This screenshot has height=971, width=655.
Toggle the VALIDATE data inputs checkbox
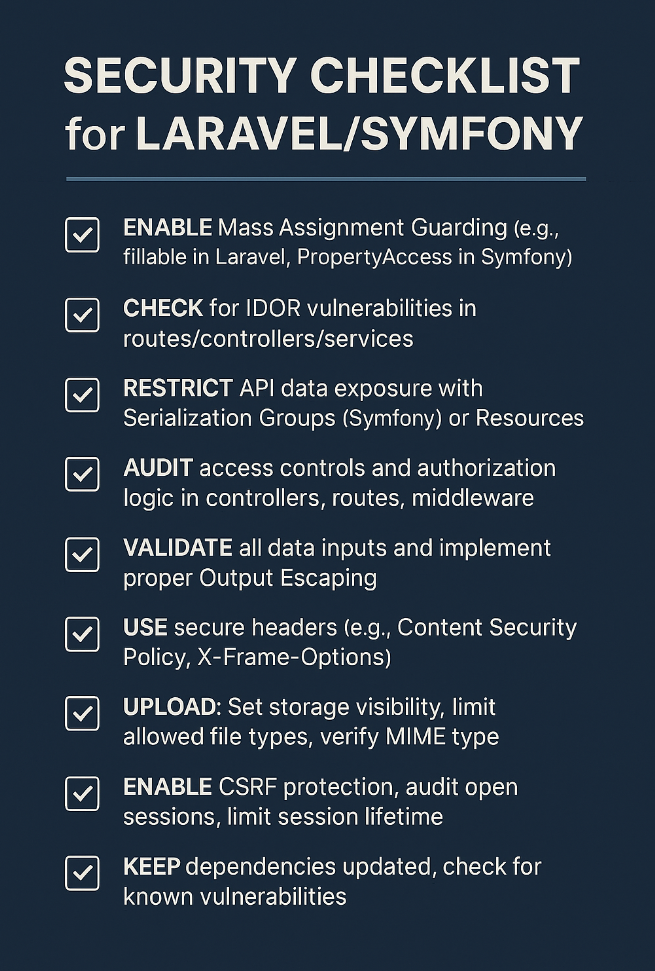[x=82, y=554]
